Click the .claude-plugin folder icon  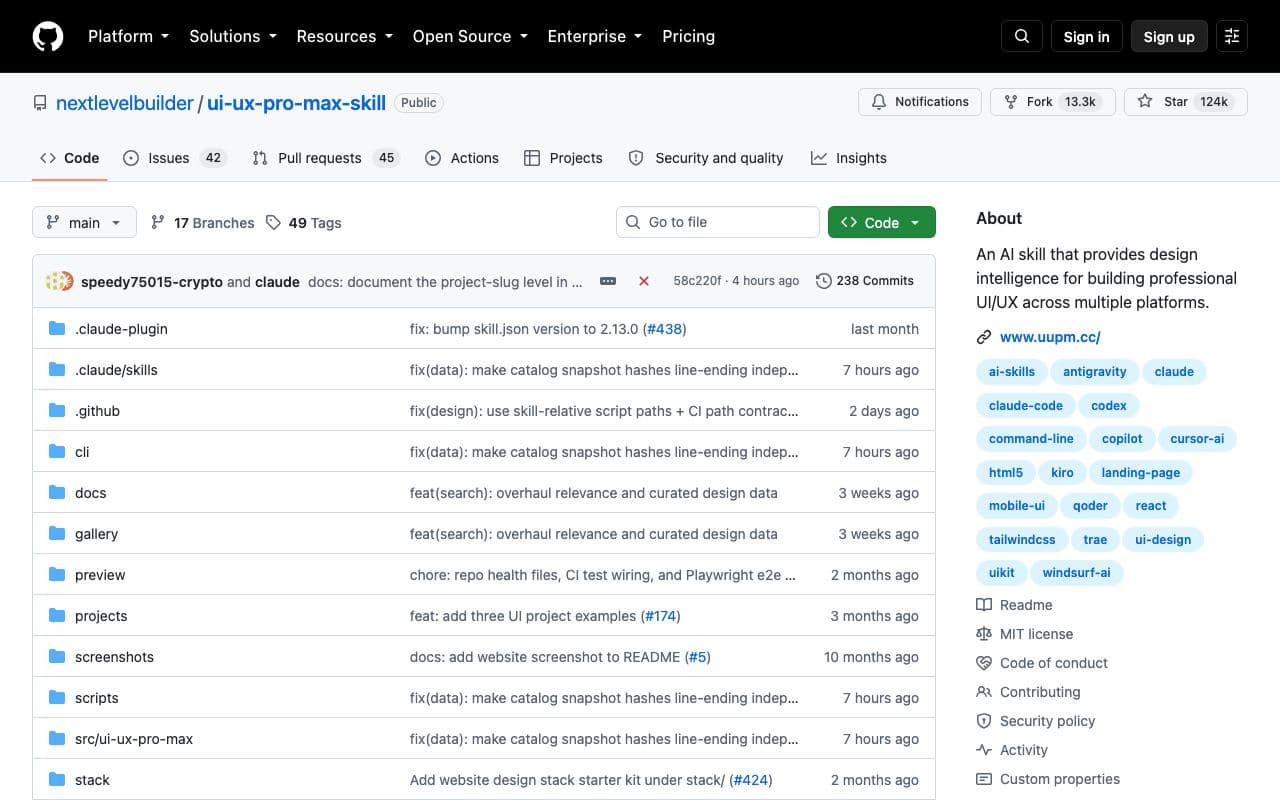tap(57, 329)
